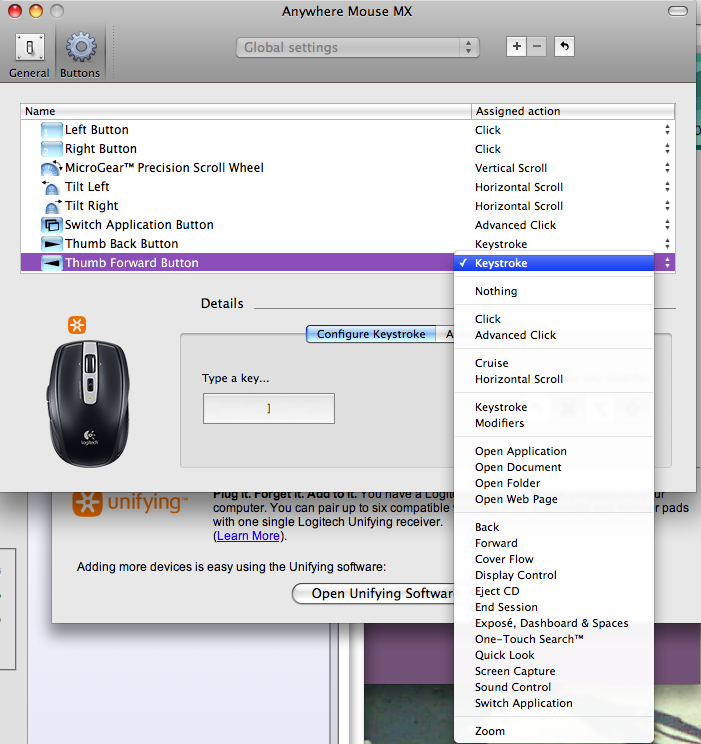
Task: Click the Thumb Forward Button icon
Action: pos(51,262)
